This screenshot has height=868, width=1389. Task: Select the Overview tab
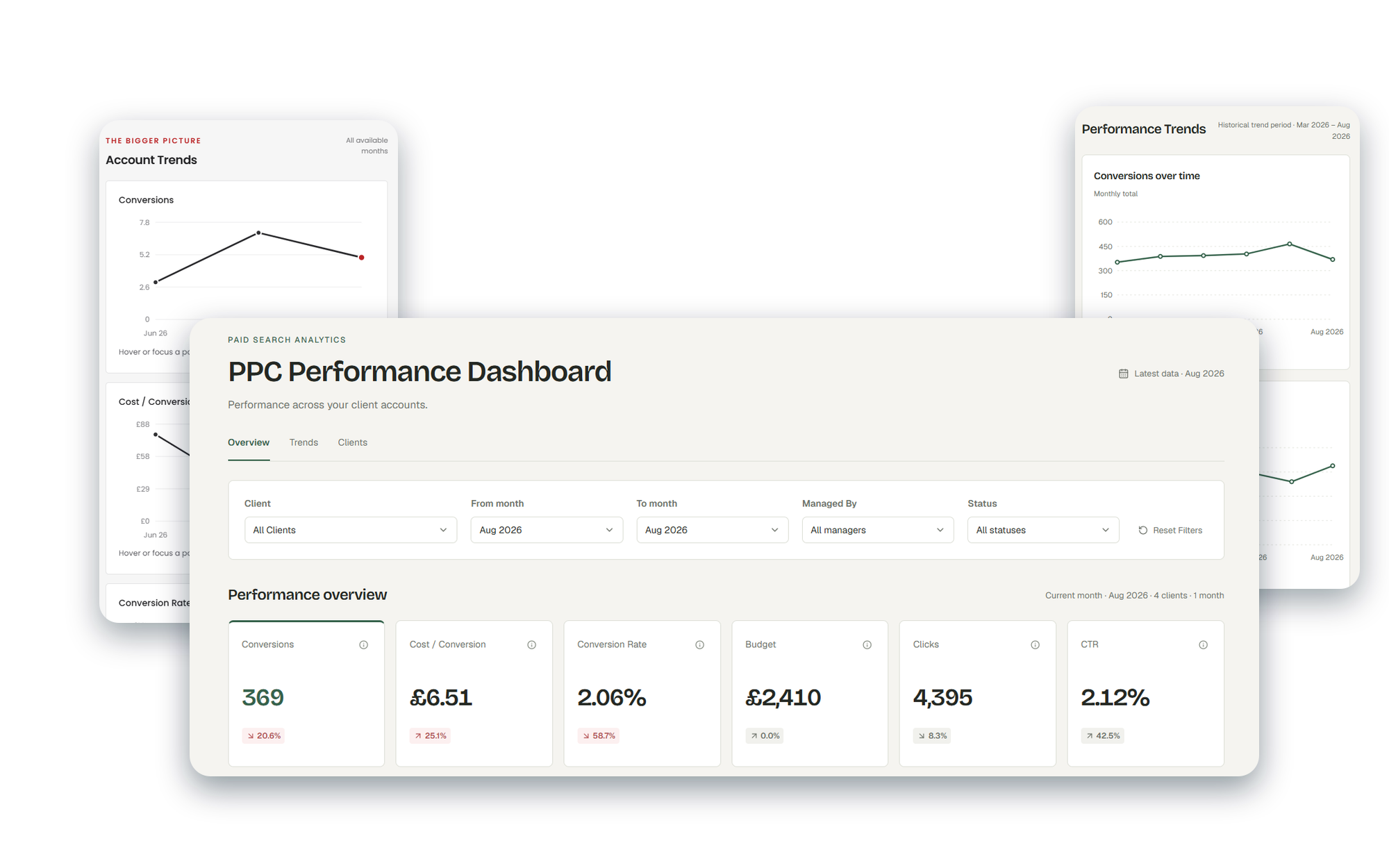[249, 442]
